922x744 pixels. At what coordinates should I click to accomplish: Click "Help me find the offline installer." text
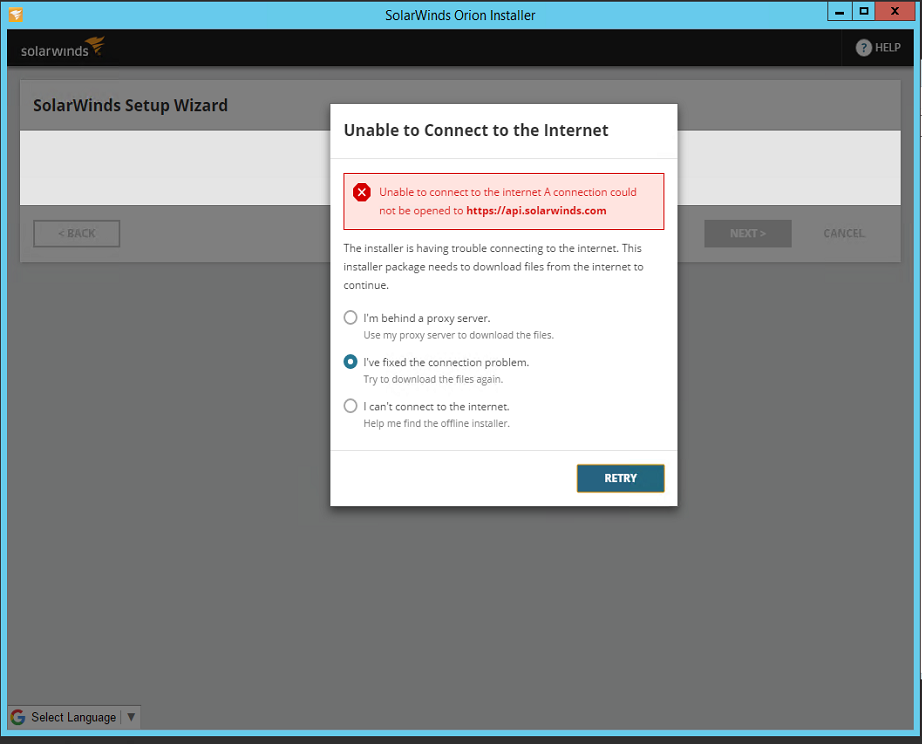click(436, 423)
